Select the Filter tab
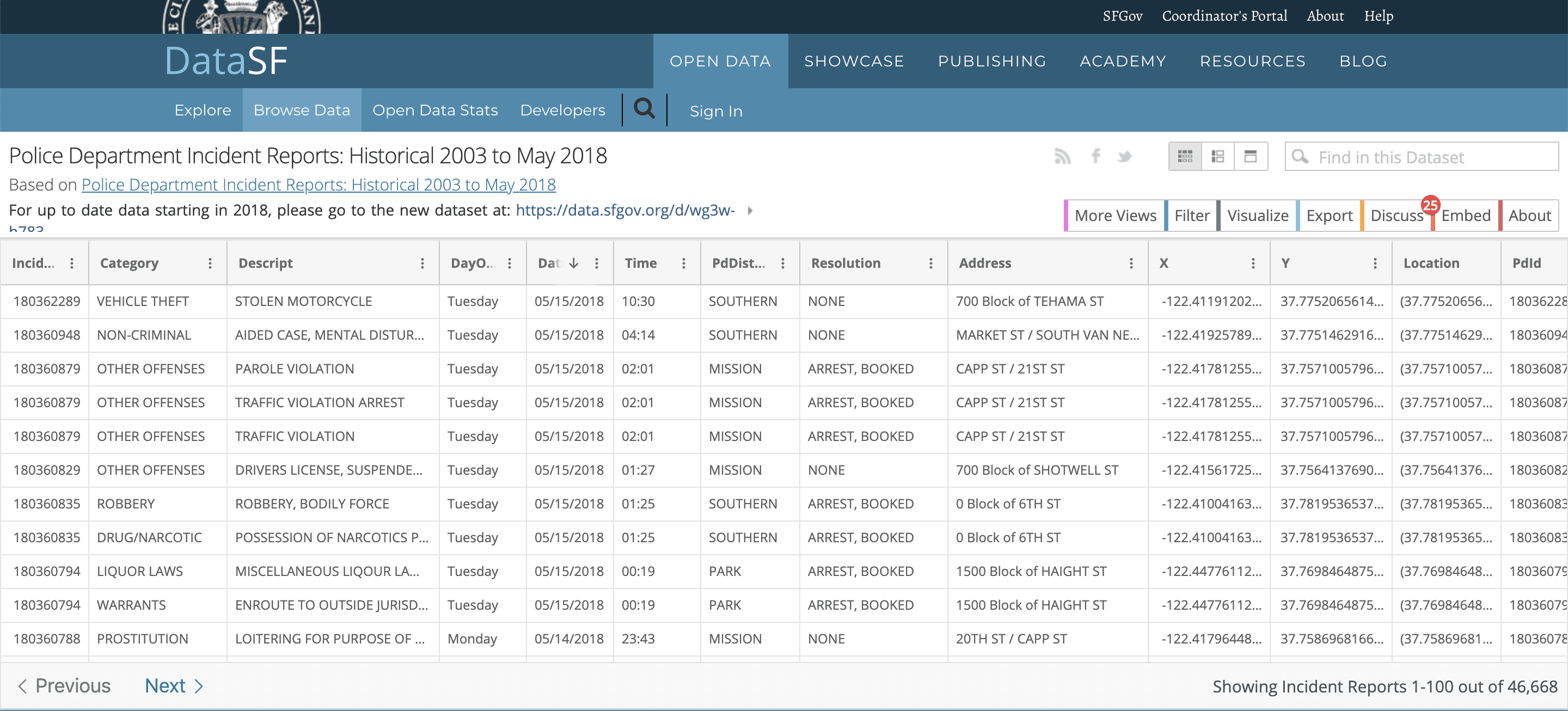This screenshot has width=1568, height=711. coord(1191,216)
